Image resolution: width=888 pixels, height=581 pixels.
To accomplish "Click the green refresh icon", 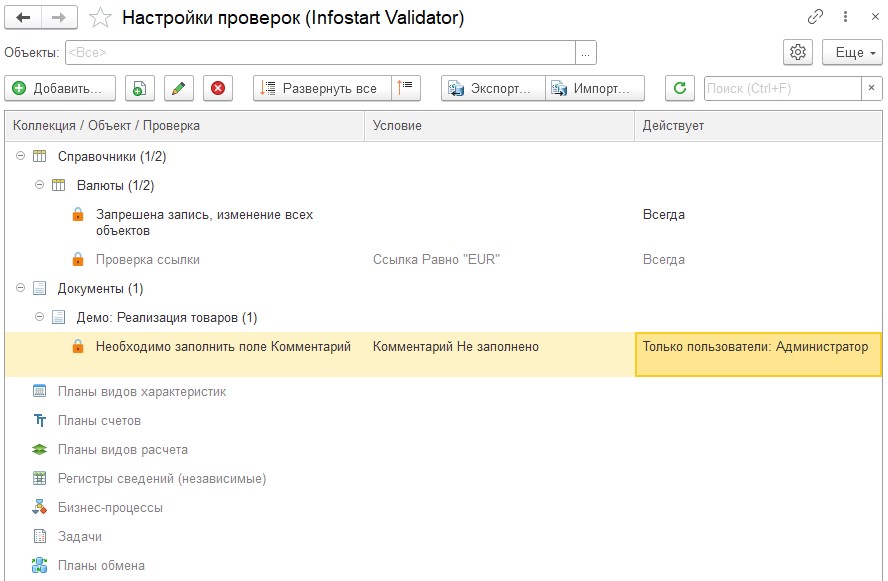I will click(x=680, y=89).
